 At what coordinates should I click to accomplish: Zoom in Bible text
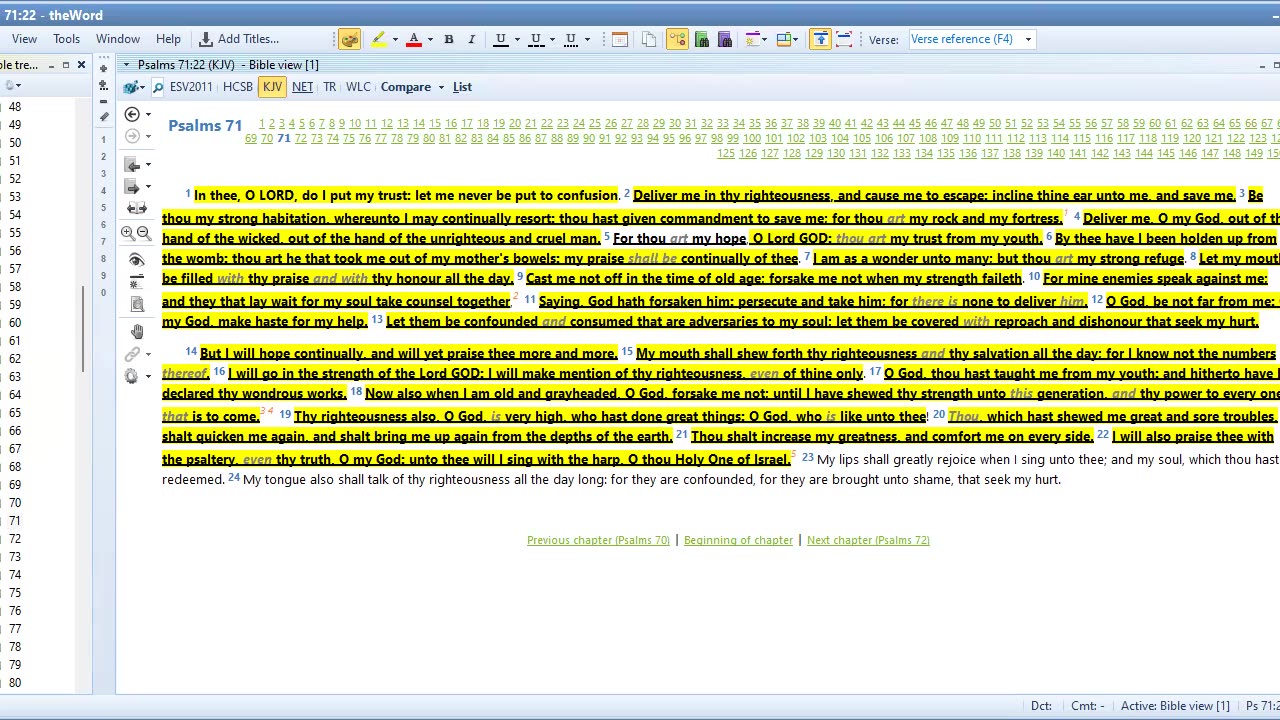point(128,233)
